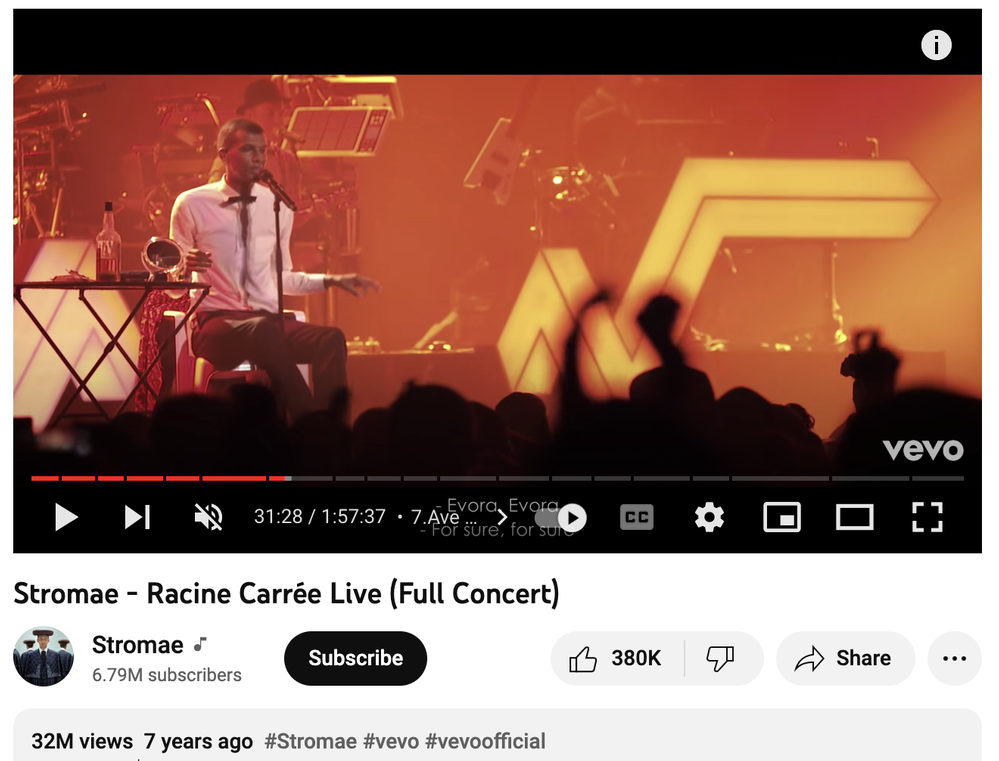999x761 pixels.
Task: Click the video frame to resume playback
Action: (x=497, y=274)
